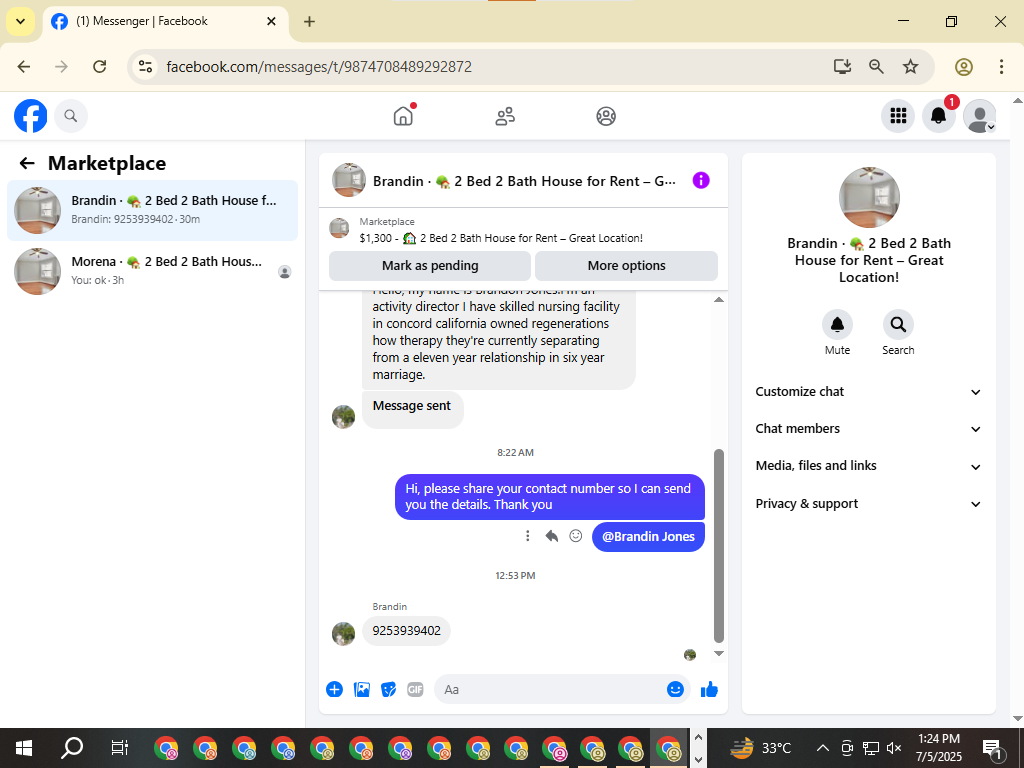
Task: Open the emoji picker in message box
Action: (x=675, y=690)
